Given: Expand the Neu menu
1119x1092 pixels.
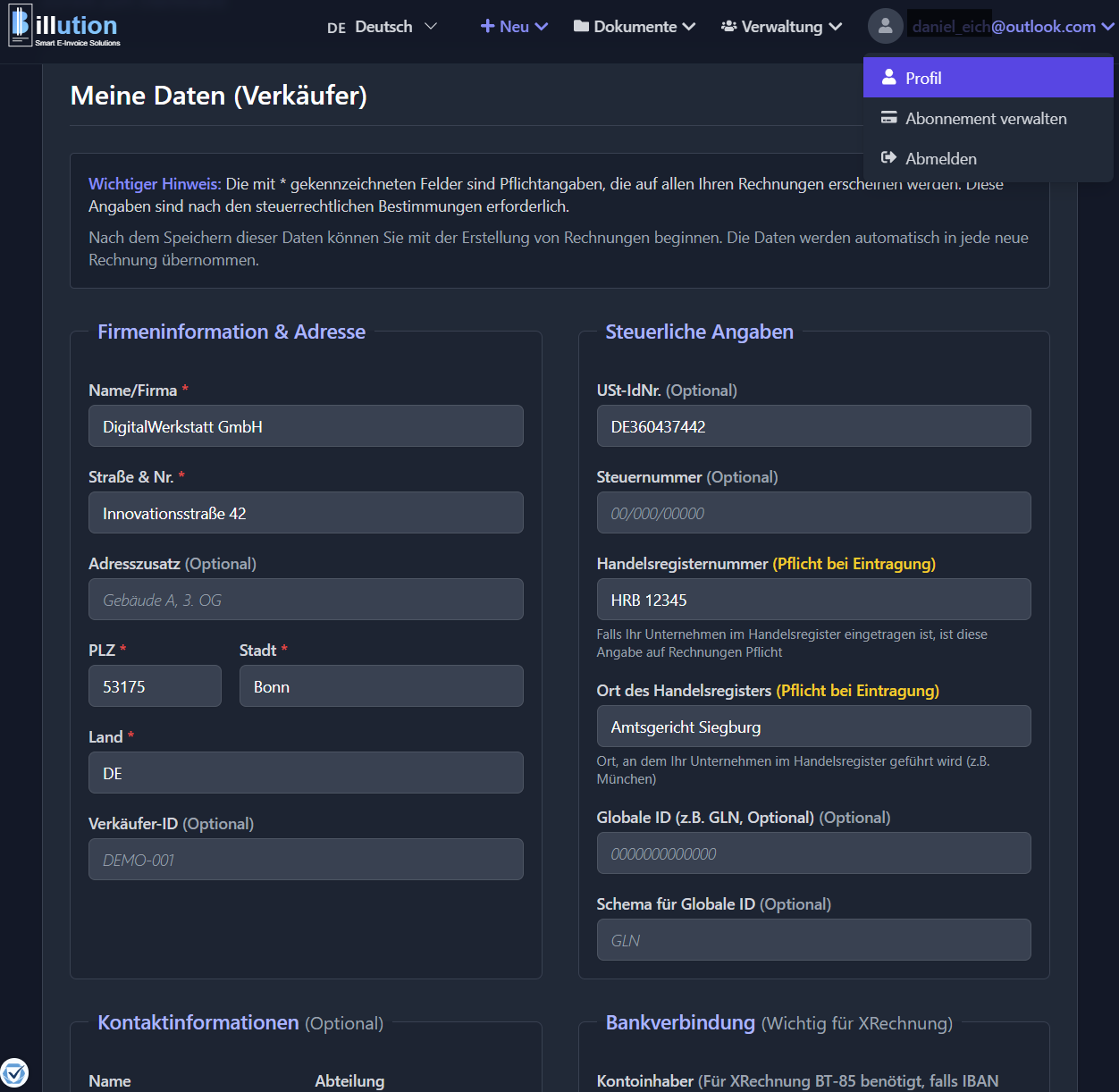Looking at the screenshot, I should [x=514, y=27].
